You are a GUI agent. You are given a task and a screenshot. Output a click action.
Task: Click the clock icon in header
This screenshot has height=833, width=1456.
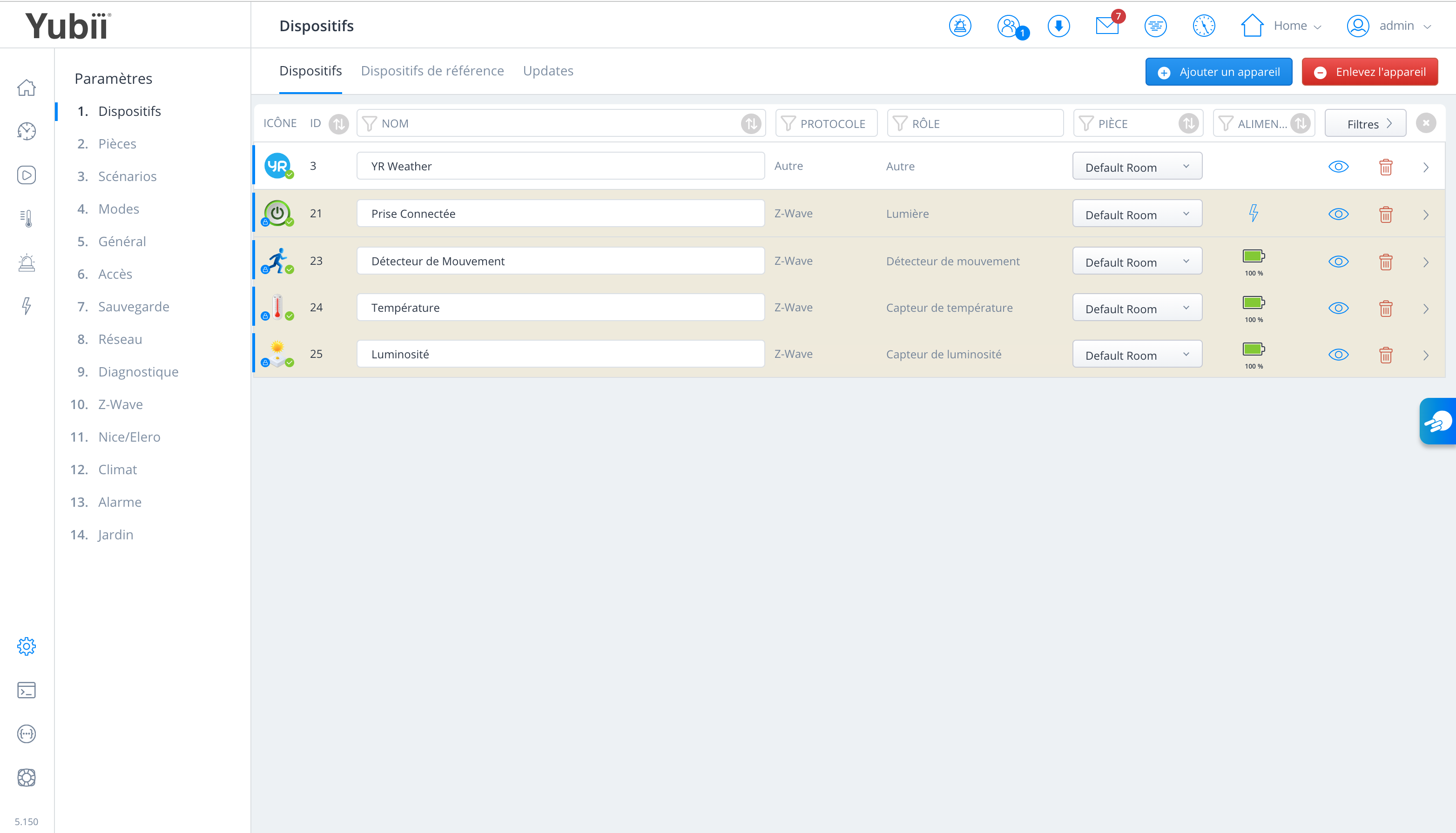(x=1204, y=26)
